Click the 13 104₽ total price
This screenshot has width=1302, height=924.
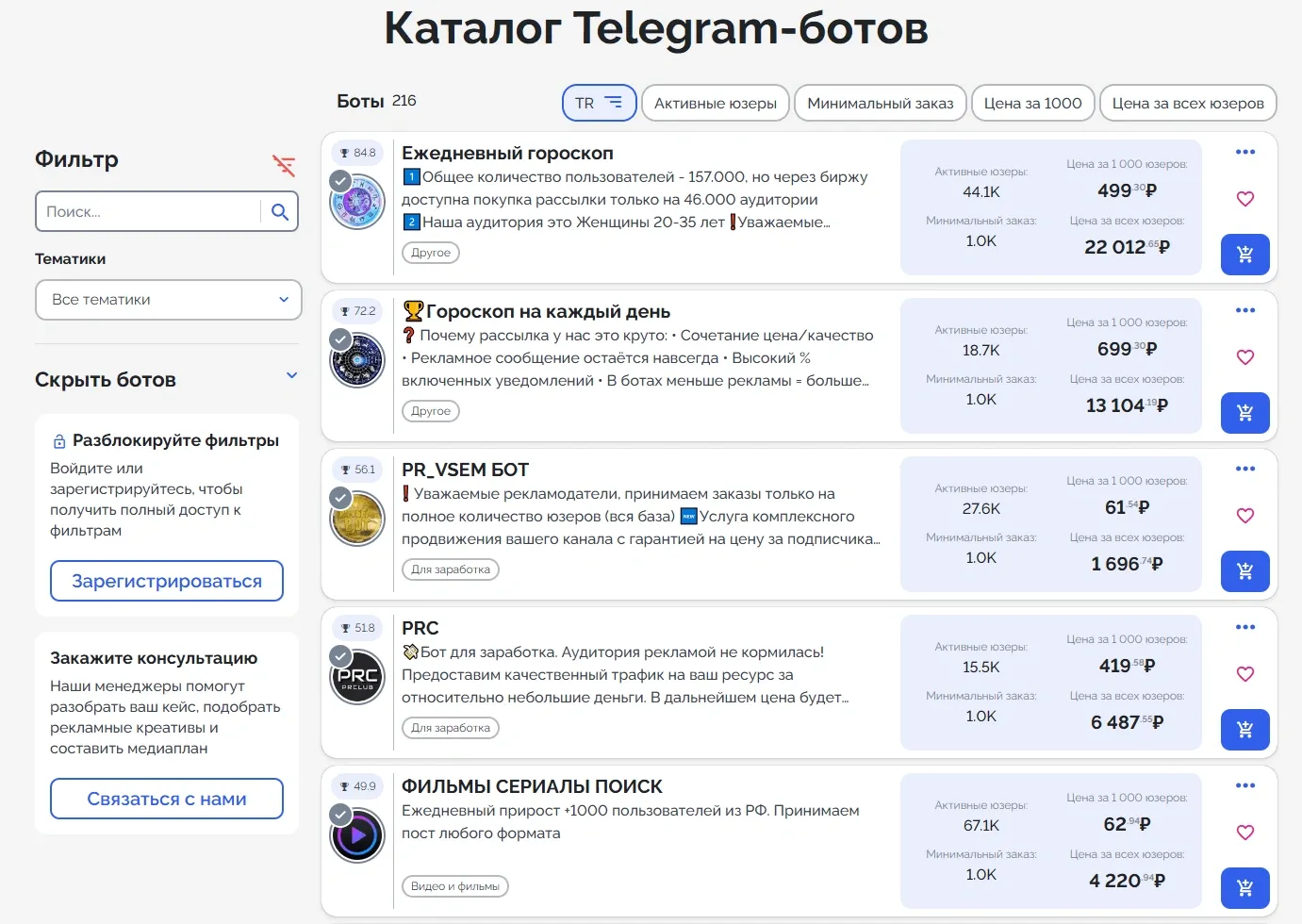tap(1128, 405)
